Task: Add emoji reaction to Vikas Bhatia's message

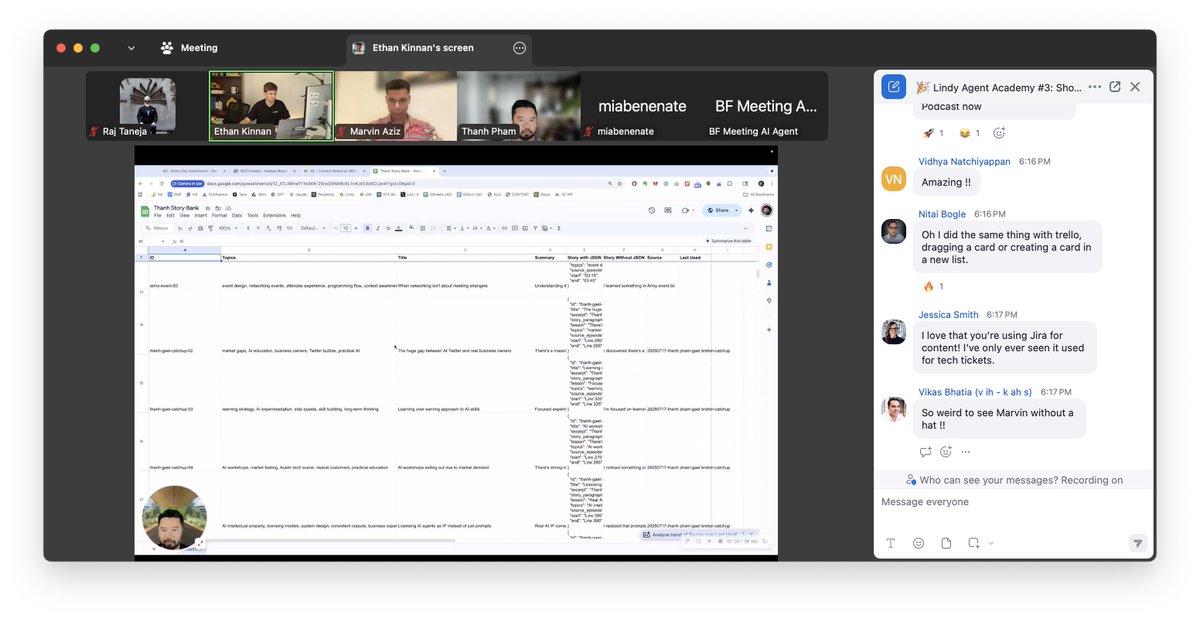Action: tap(946, 452)
